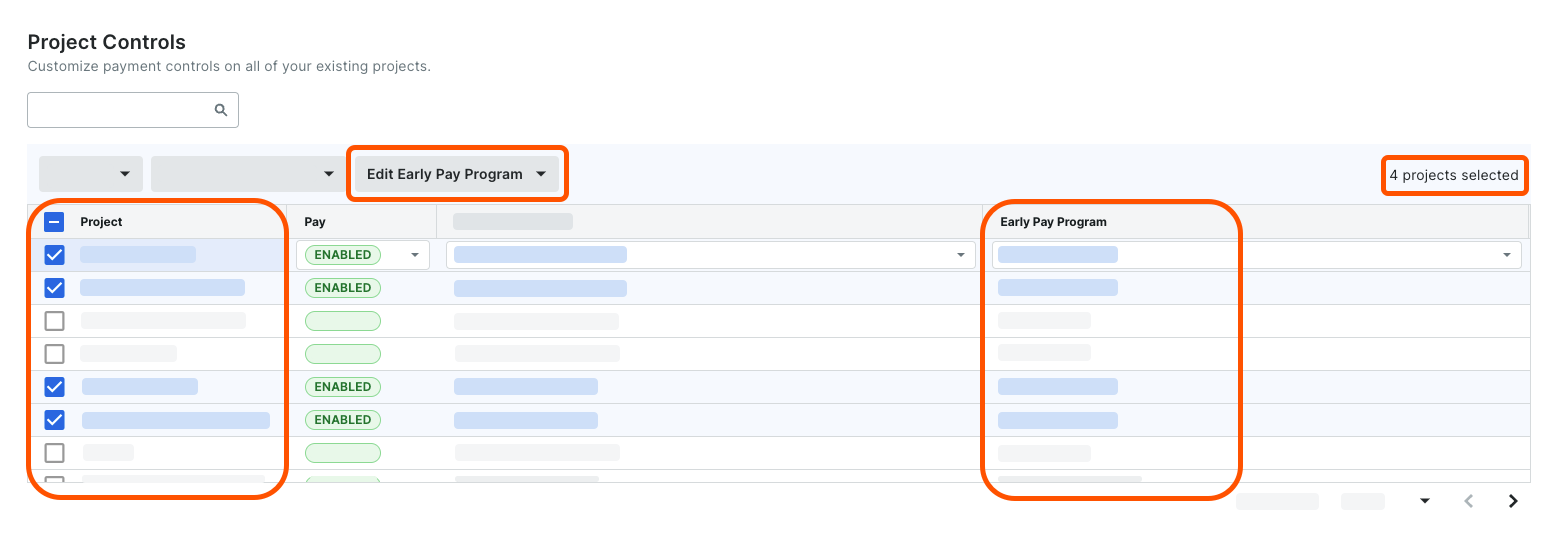Uncheck the first project row's checkbox
This screenshot has height=545, width=1556.
(55, 255)
